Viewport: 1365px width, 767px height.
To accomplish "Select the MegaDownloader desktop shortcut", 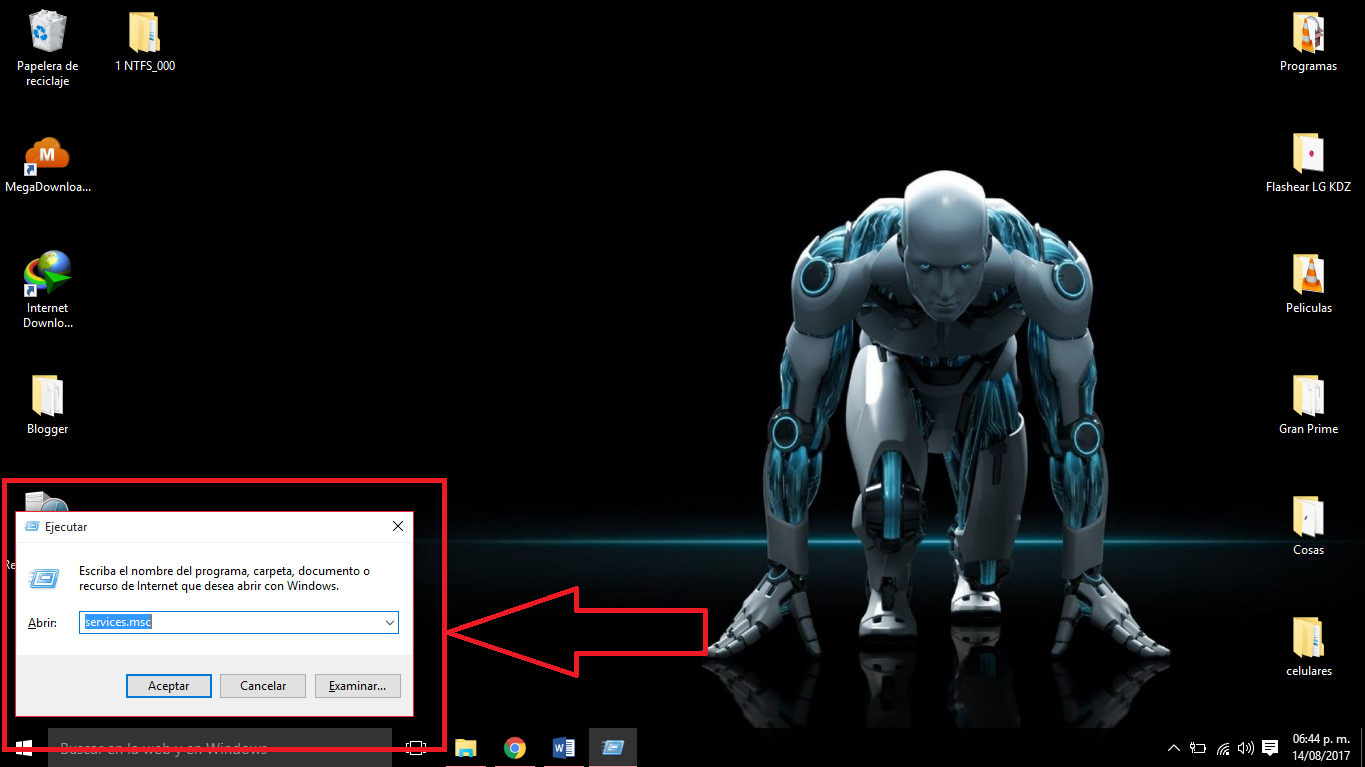I will [x=47, y=164].
